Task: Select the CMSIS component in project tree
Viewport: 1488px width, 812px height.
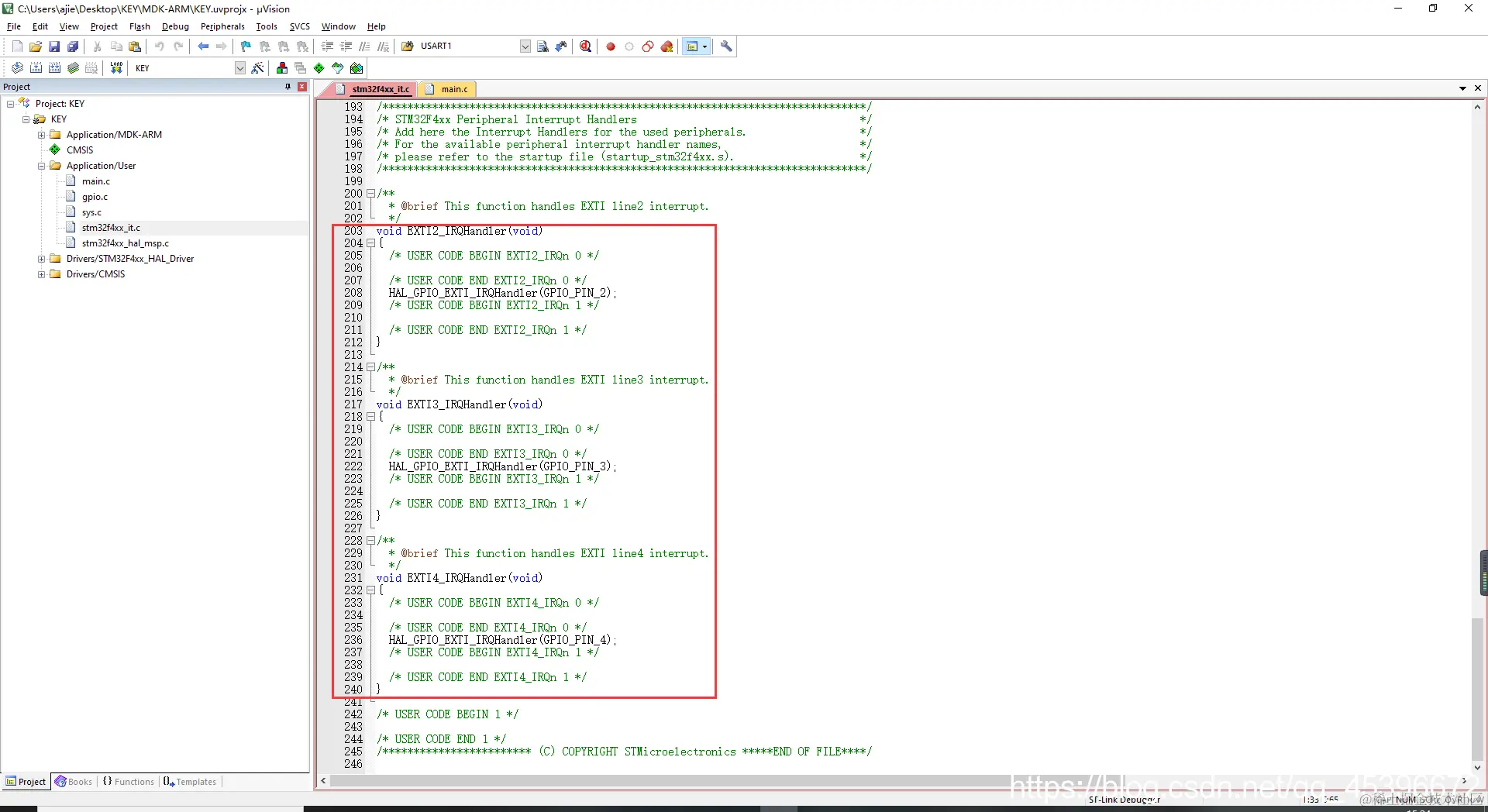Action: click(x=79, y=150)
